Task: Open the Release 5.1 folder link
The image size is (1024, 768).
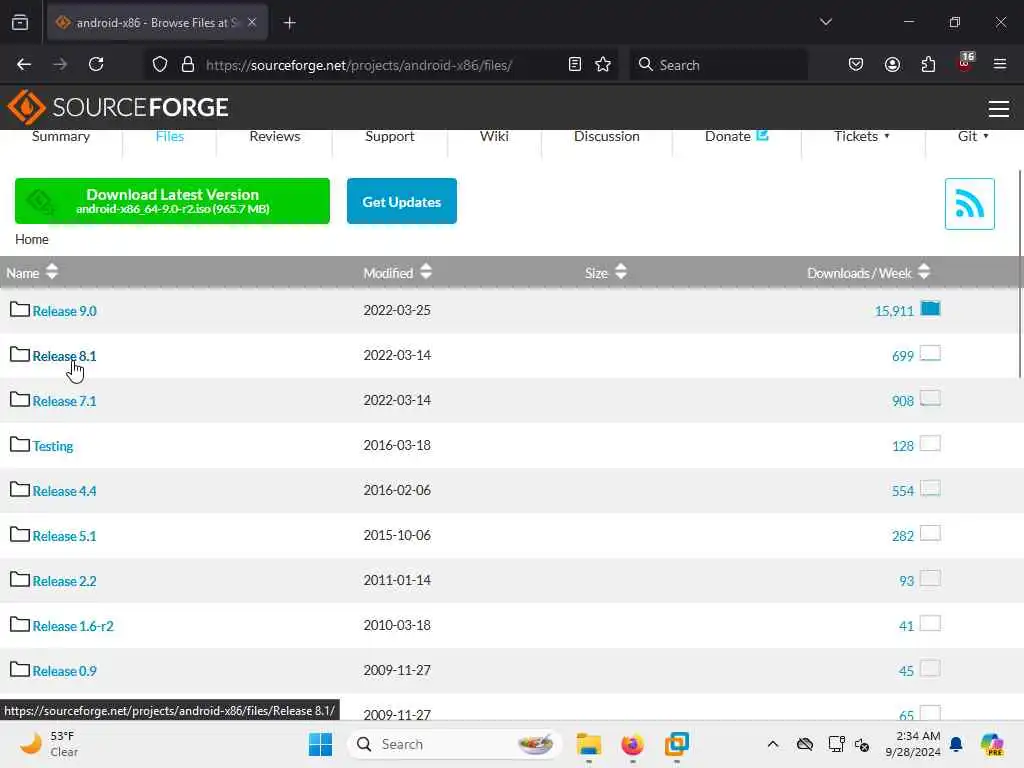Action: click(x=65, y=536)
